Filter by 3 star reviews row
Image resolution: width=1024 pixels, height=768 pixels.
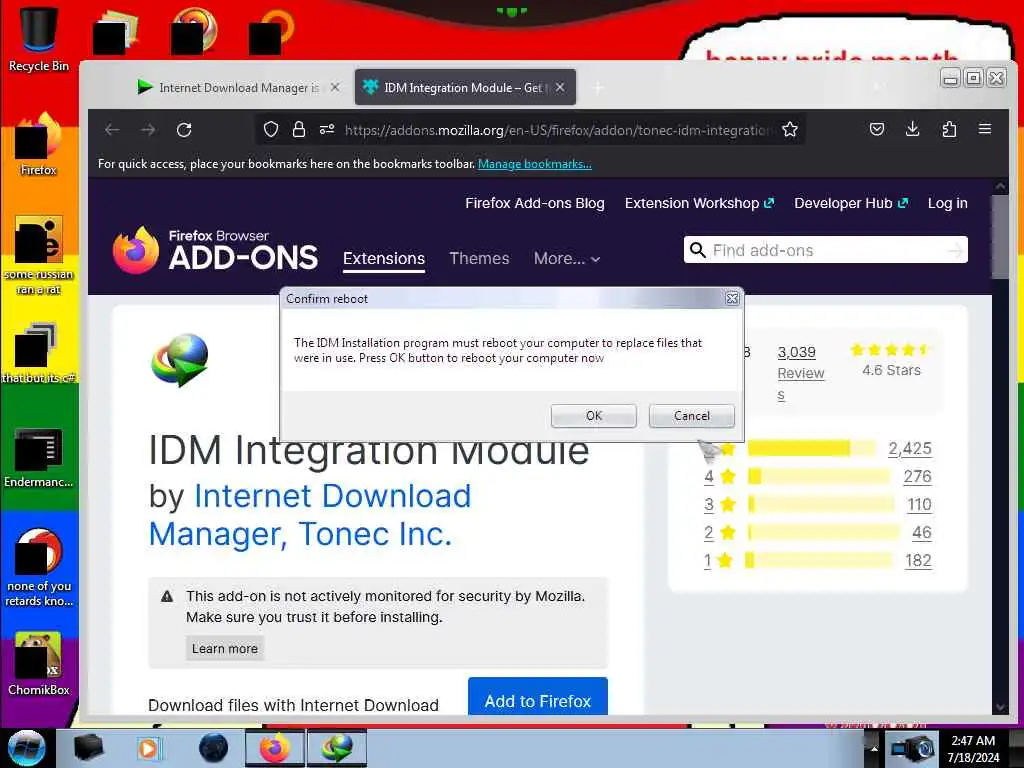click(x=818, y=505)
